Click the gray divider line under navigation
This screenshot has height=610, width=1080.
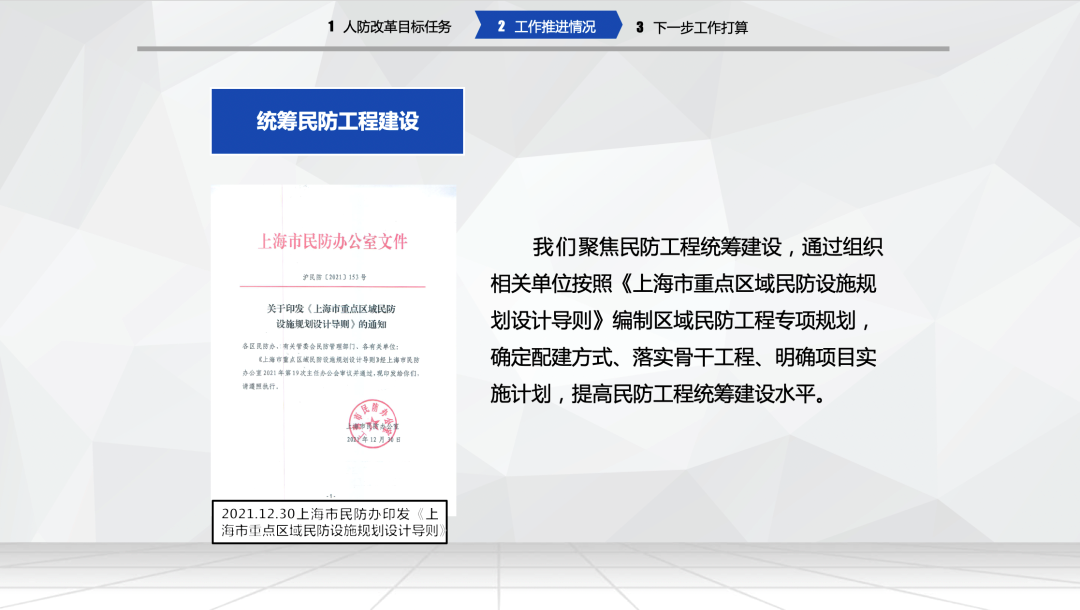pyautogui.click(x=543, y=49)
